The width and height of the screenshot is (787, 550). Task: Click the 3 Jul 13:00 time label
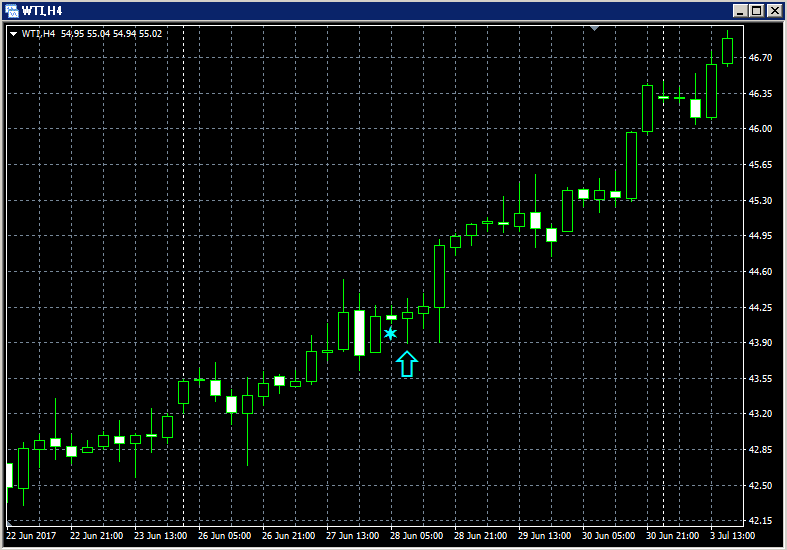(x=732, y=535)
